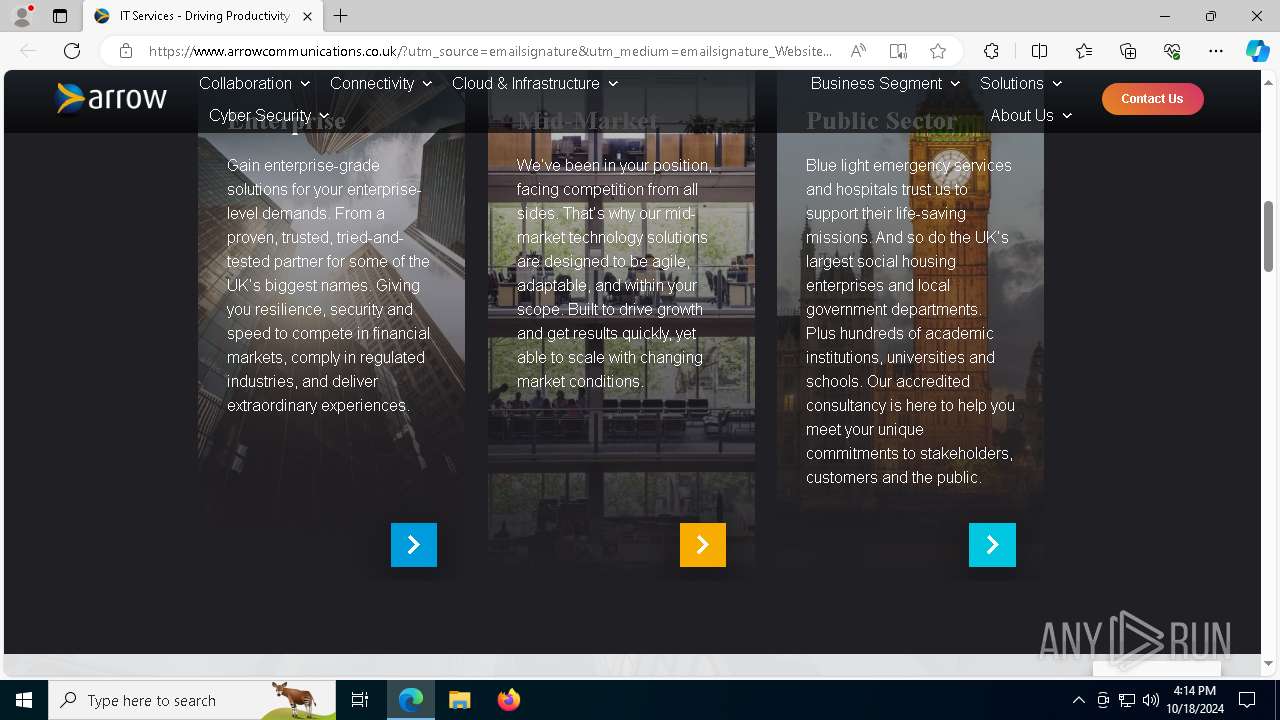Open Edge Settings and more menu
The image size is (1280, 720).
pyautogui.click(x=1216, y=51)
